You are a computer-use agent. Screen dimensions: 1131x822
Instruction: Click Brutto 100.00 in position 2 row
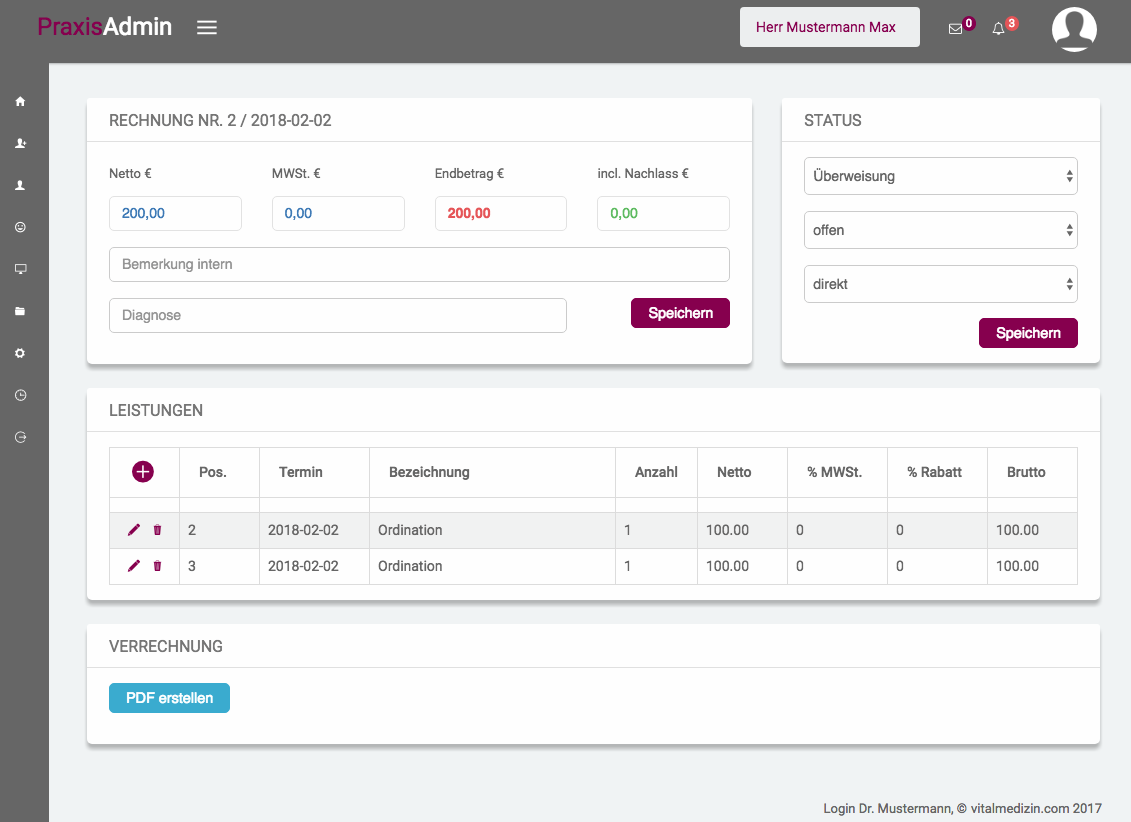[x=1018, y=530]
